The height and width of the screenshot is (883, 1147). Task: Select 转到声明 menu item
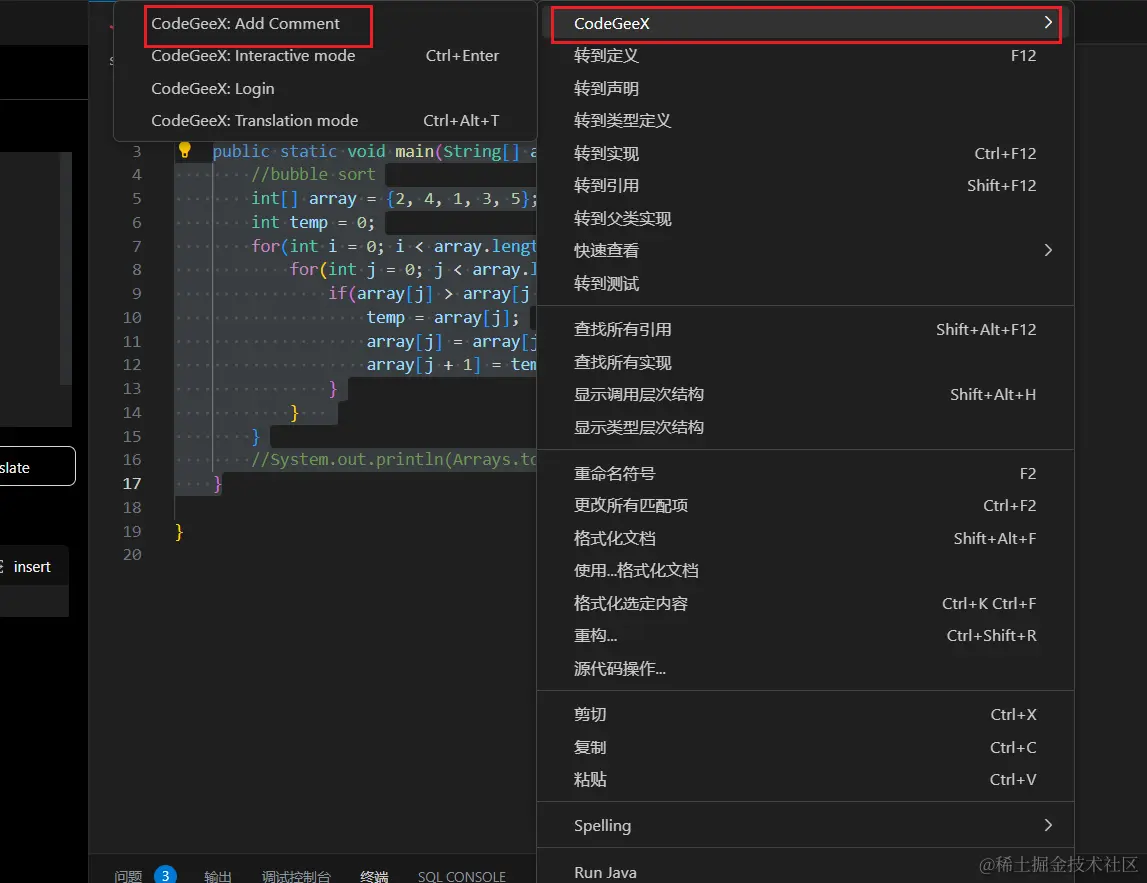pos(805,89)
